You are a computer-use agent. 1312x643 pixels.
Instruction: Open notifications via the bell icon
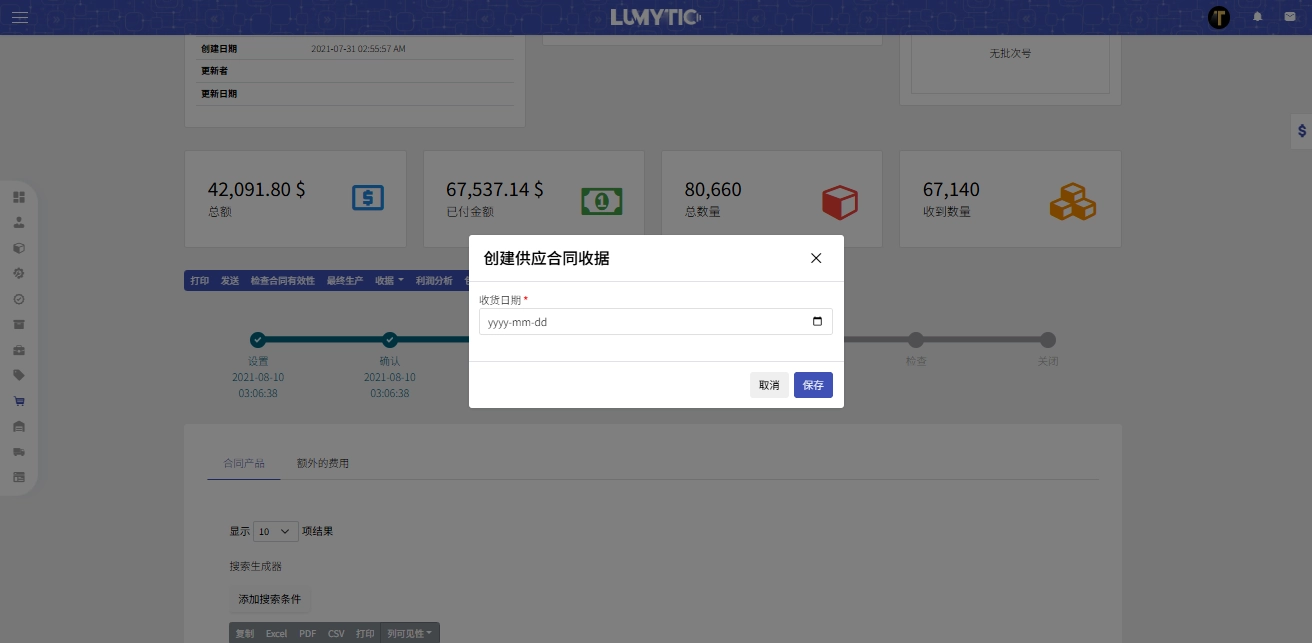pyautogui.click(x=1258, y=17)
